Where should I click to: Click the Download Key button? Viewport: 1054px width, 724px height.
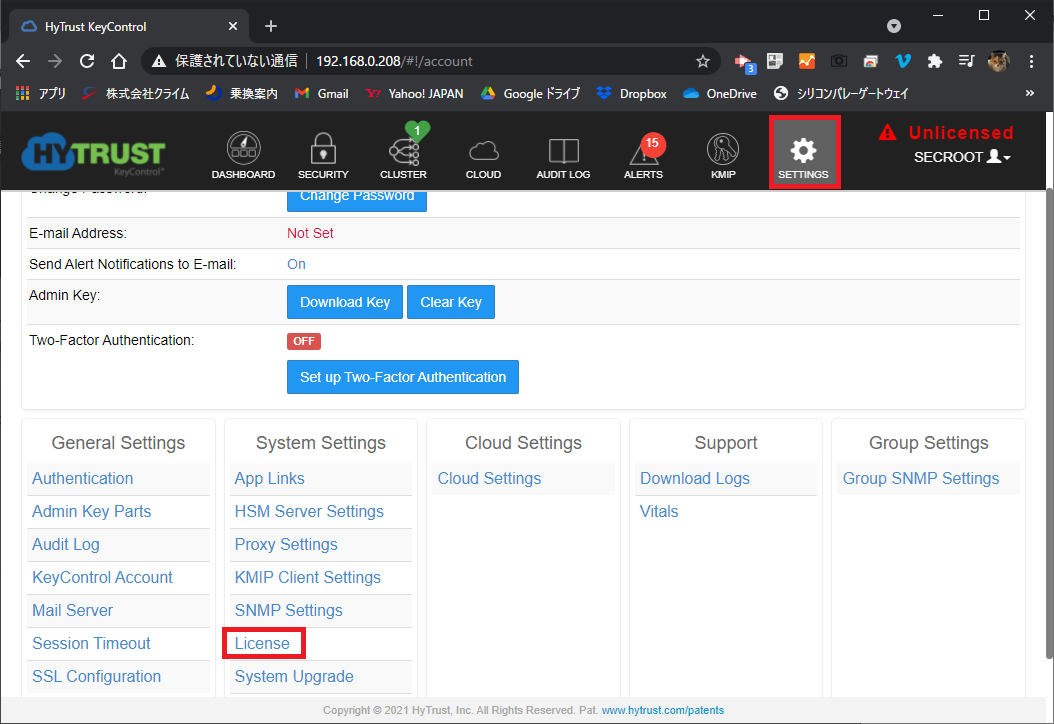[345, 302]
